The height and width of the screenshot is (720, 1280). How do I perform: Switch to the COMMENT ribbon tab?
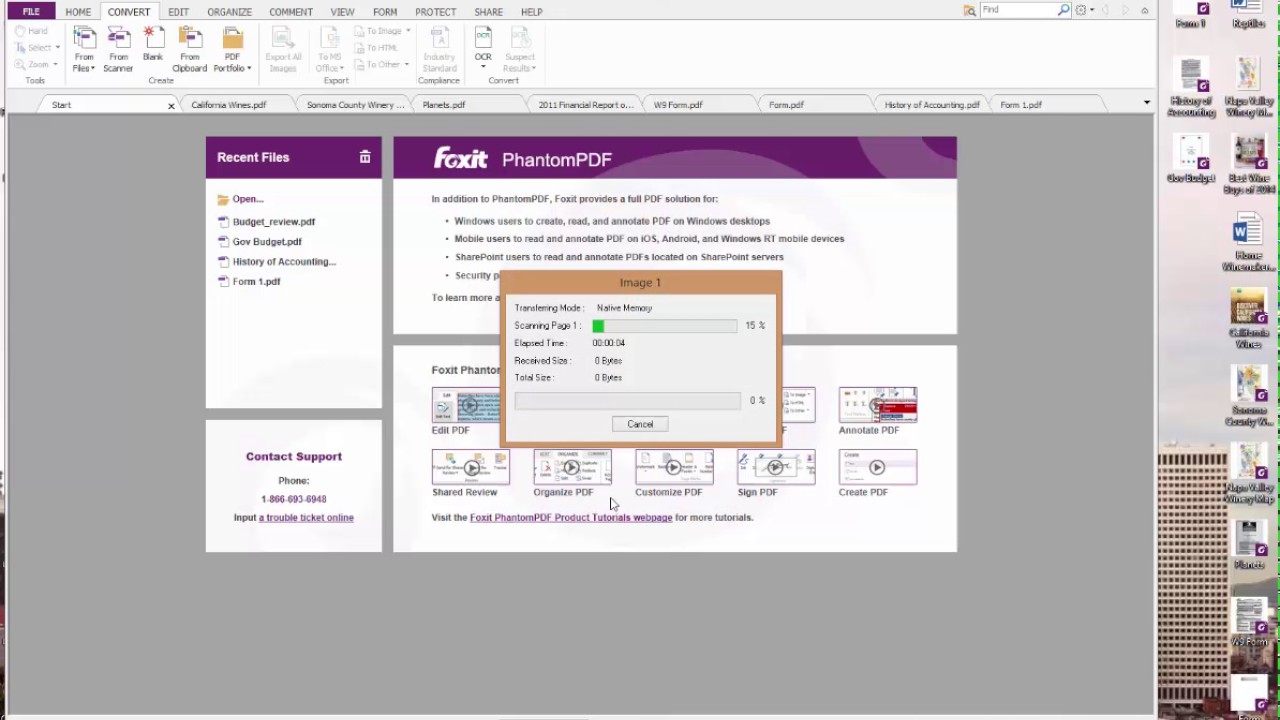click(290, 12)
